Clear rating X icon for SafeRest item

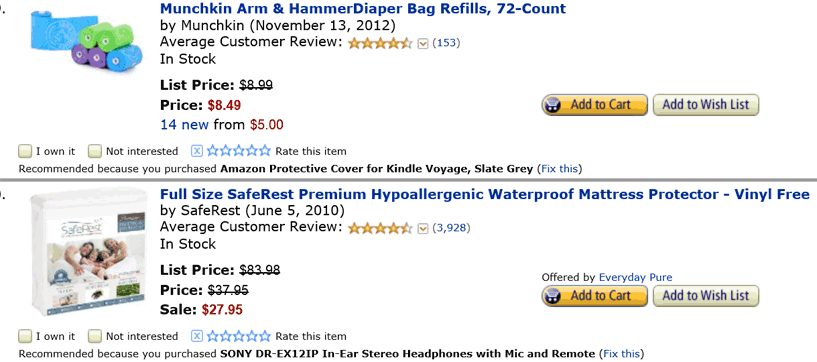click(x=196, y=336)
